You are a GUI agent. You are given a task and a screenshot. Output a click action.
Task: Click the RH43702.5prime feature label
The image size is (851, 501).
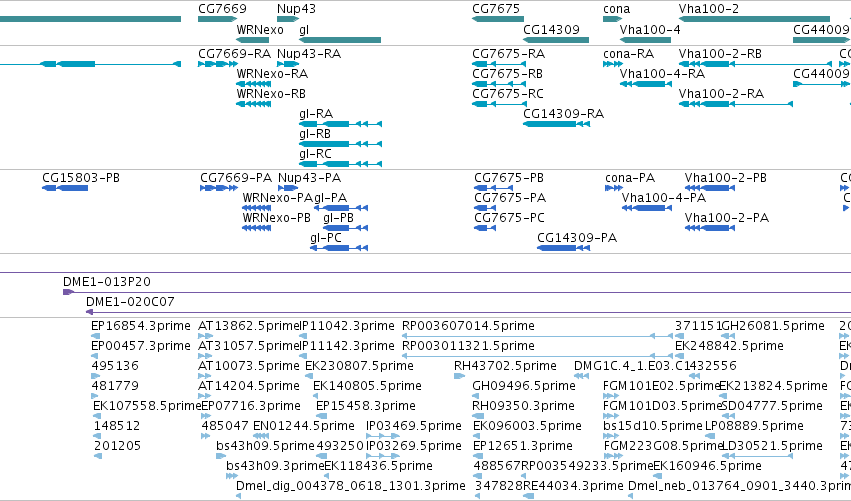point(505,366)
